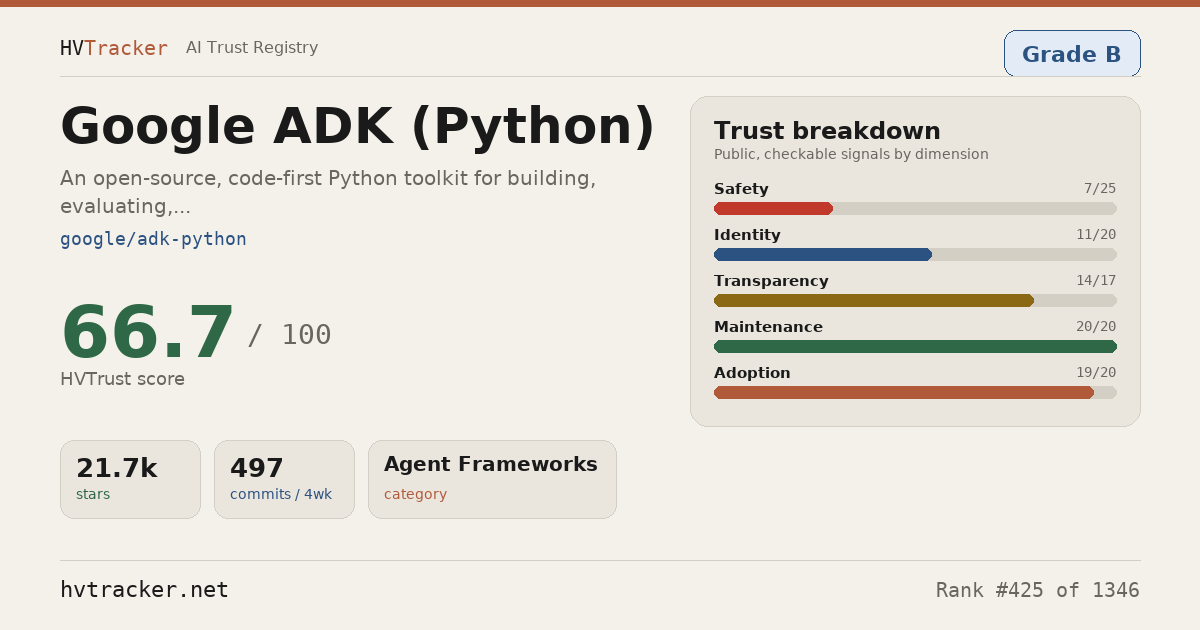Click the Safety progress bar

tap(915, 208)
